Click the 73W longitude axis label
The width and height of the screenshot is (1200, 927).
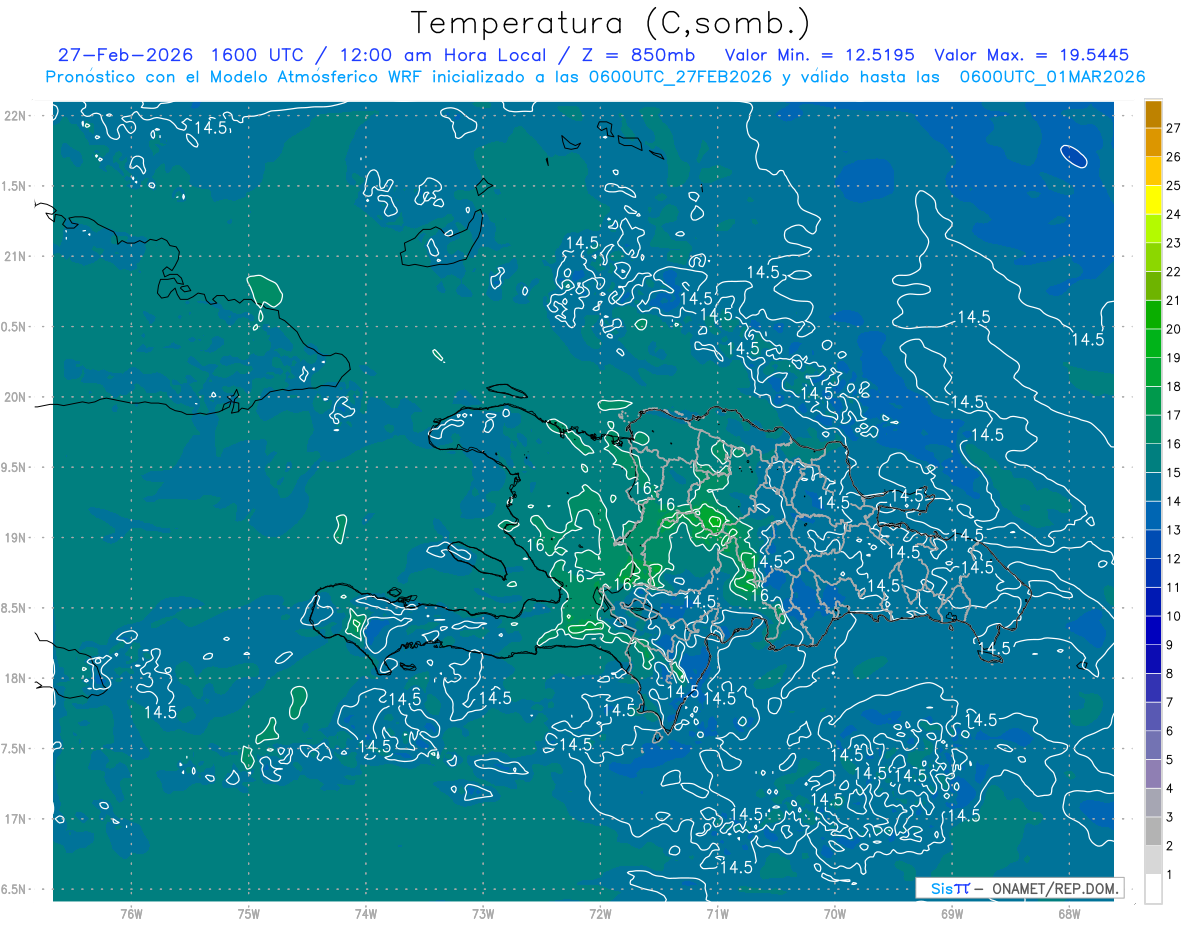(483, 914)
